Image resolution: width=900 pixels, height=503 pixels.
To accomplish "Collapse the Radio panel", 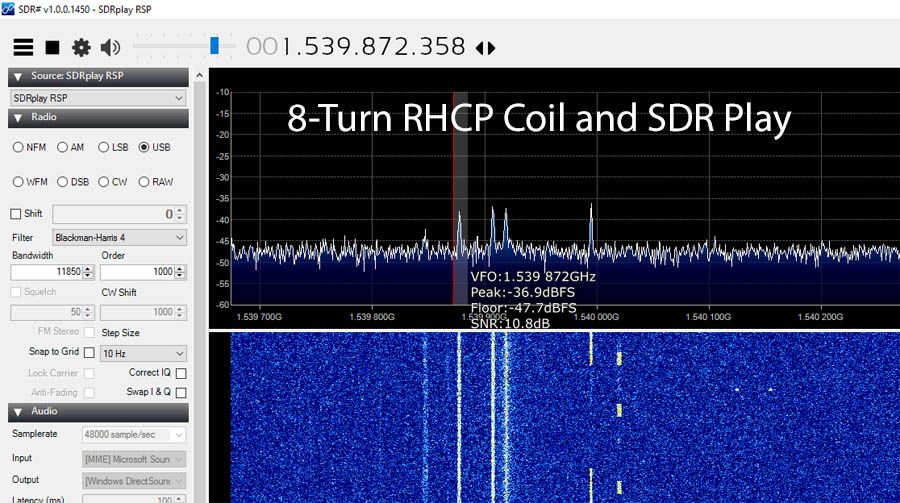I will coord(18,118).
